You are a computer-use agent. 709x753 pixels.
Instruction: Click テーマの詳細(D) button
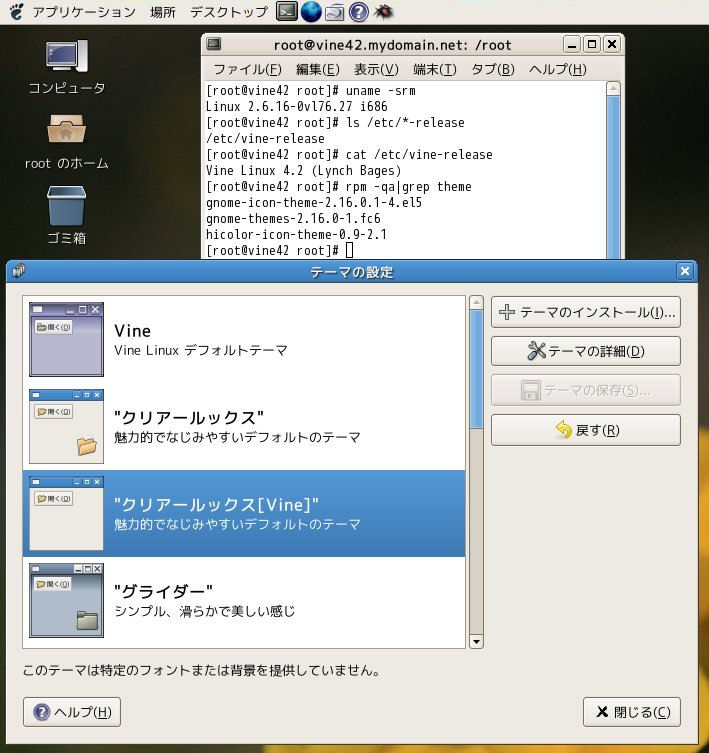coord(586,351)
